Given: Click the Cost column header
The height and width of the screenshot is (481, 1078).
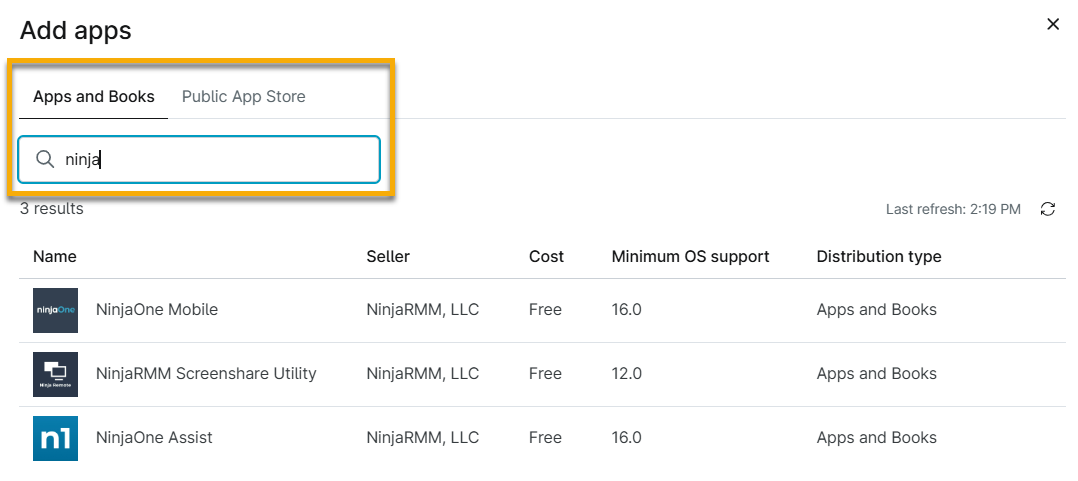Looking at the screenshot, I should tap(546, 257).
